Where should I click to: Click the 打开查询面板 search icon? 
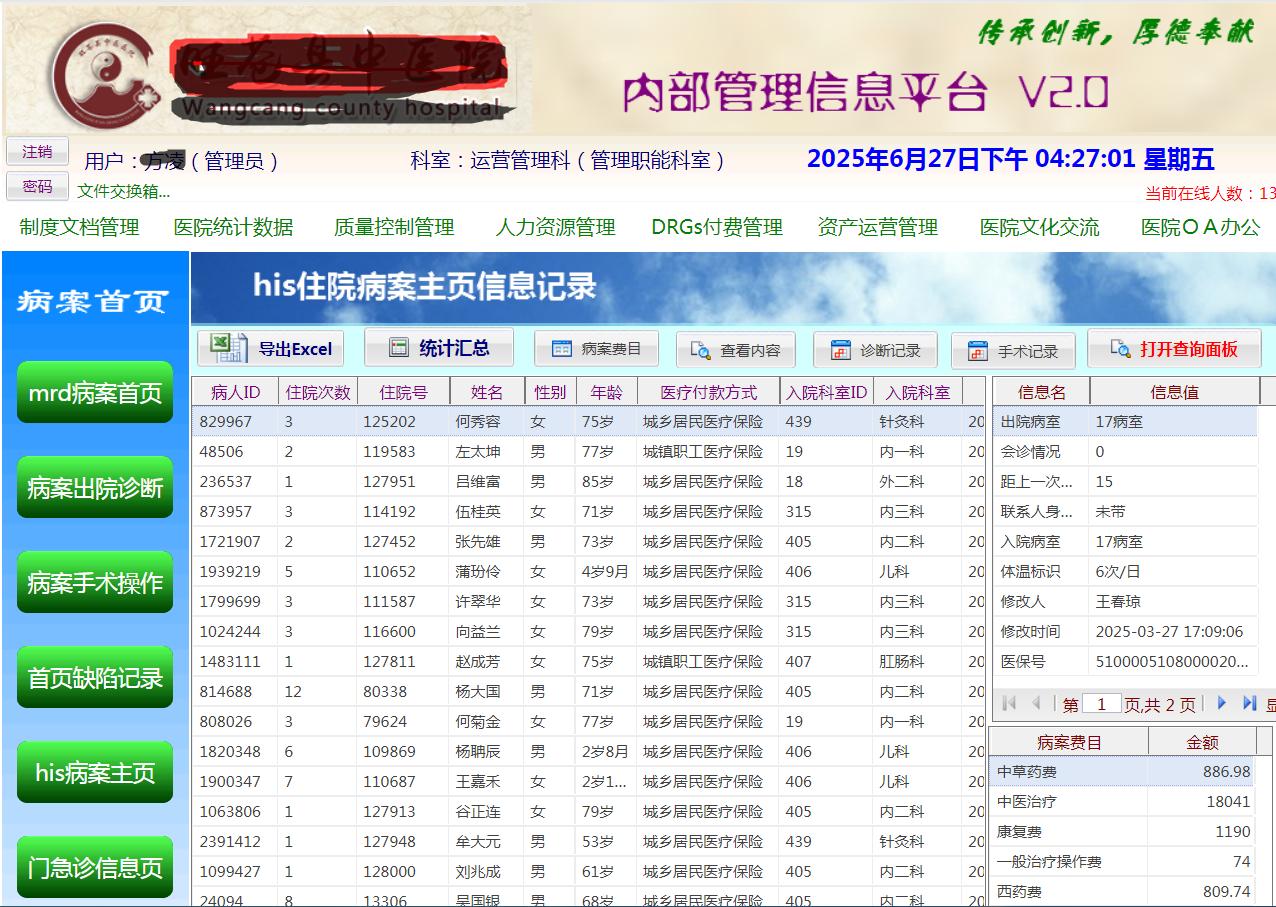pyautogui.click(x=1121, y=349)
